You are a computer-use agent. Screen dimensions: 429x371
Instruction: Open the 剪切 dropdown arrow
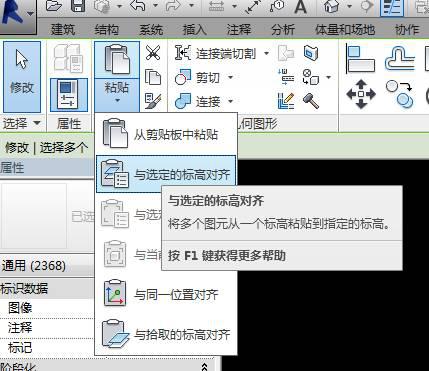click(x=230, y=78)
